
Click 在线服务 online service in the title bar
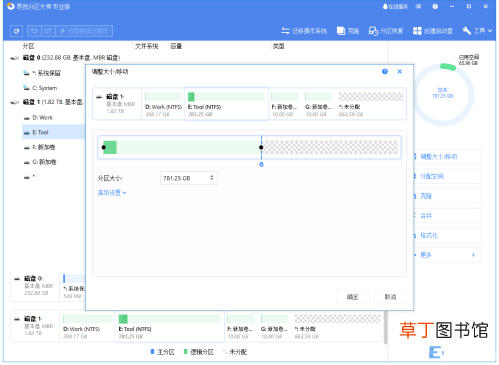click(395, 6)
